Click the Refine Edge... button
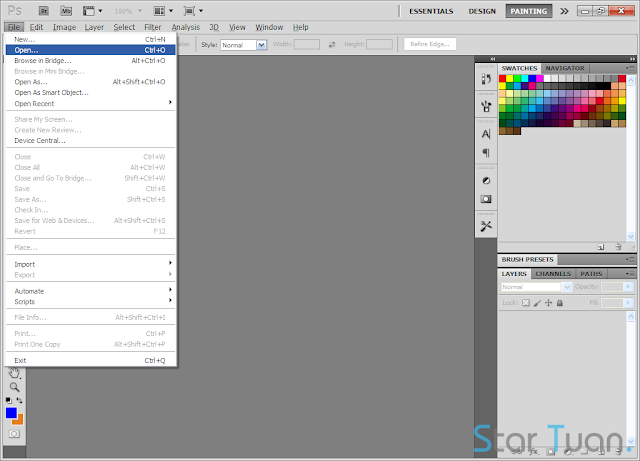Viewport: 640px width, 461px height. 430,44
